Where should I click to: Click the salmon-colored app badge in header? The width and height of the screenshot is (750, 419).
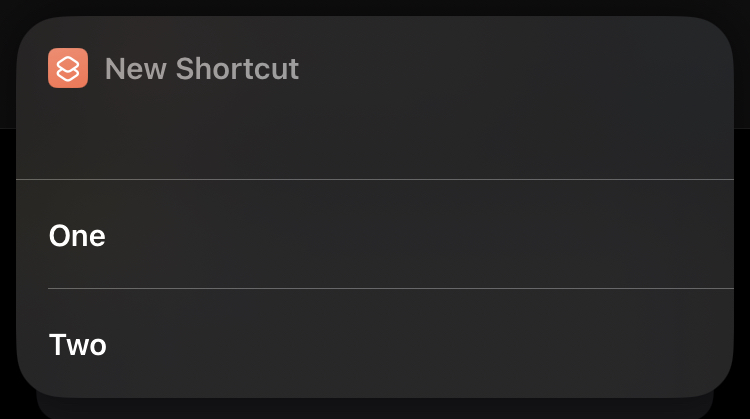(68, 68)
